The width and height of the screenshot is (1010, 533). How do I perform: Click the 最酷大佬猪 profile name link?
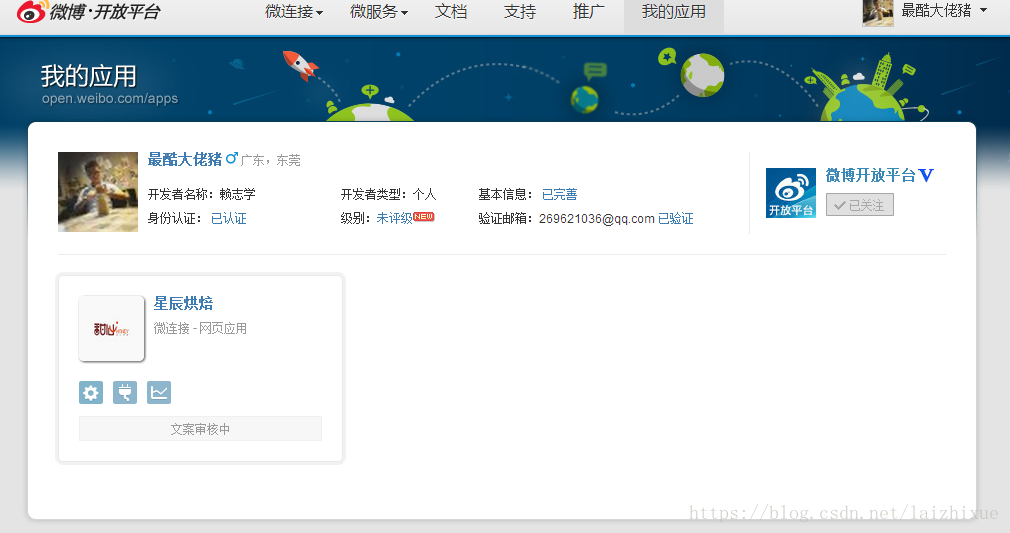click(x=185, y=159)
